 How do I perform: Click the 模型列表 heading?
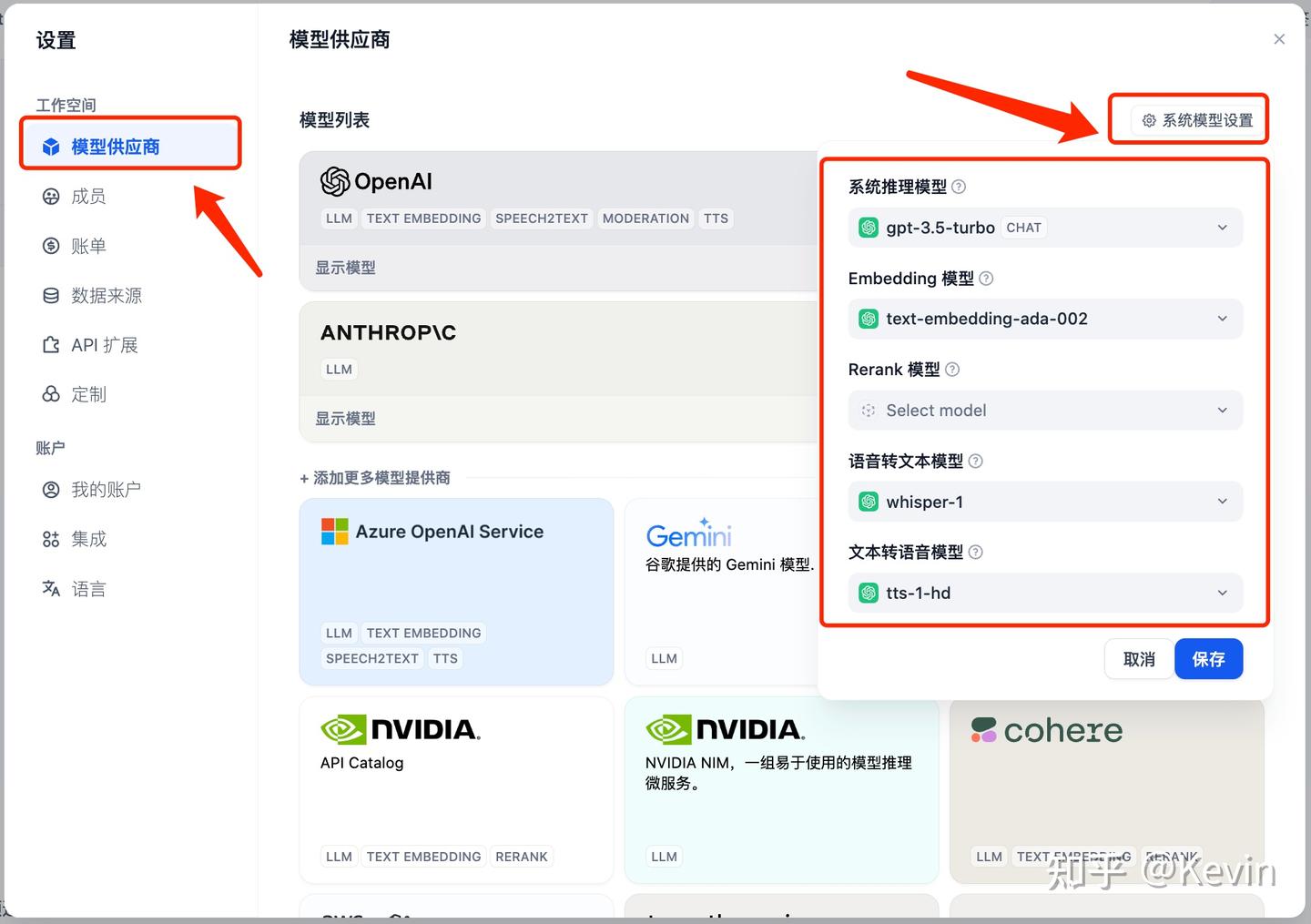(x=334, y=120)
